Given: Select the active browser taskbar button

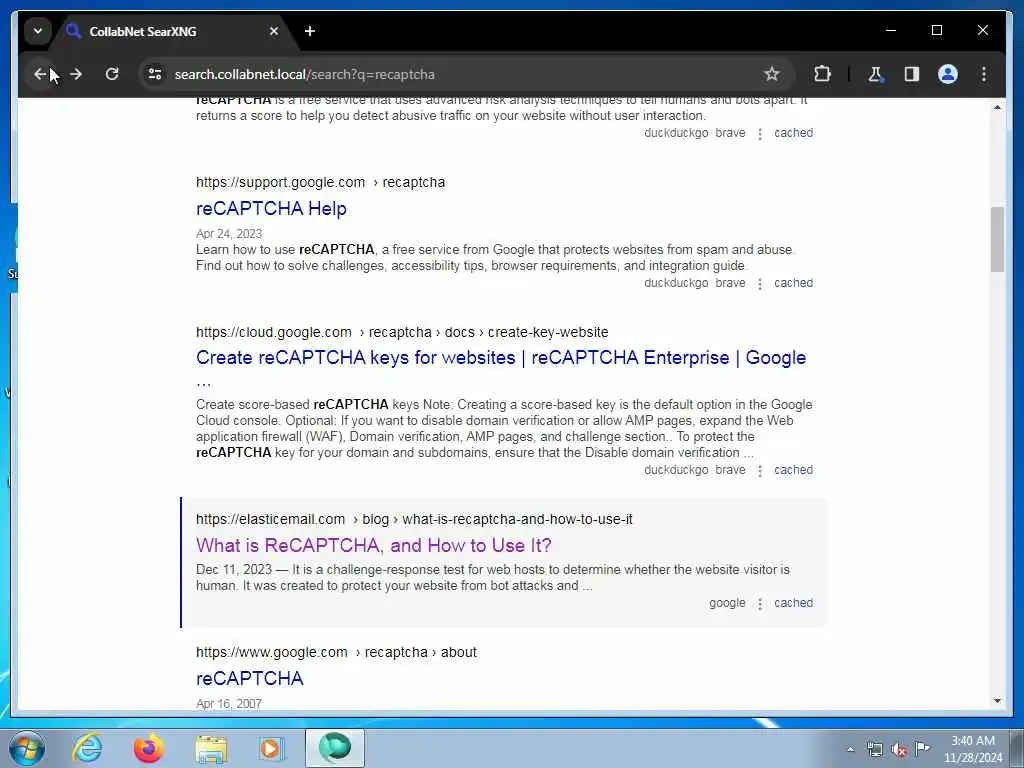Looking at the screenshot, I should click(x=334, y=748).
